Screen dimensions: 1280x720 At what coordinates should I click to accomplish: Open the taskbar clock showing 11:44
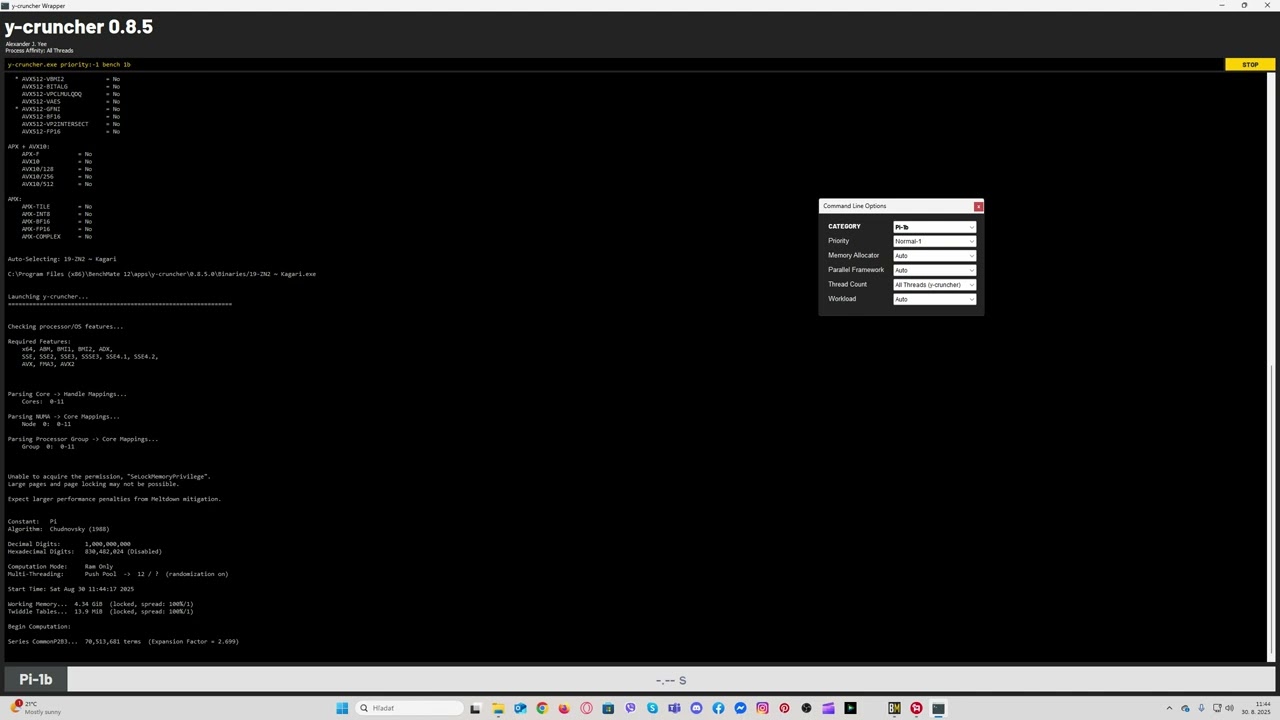[x=1255, y=708]
